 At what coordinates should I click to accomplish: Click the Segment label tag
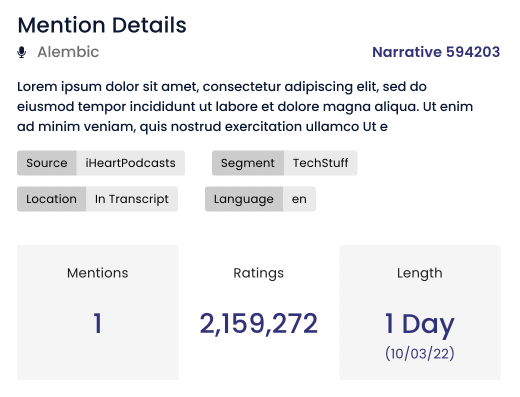[x=248, y=163]
